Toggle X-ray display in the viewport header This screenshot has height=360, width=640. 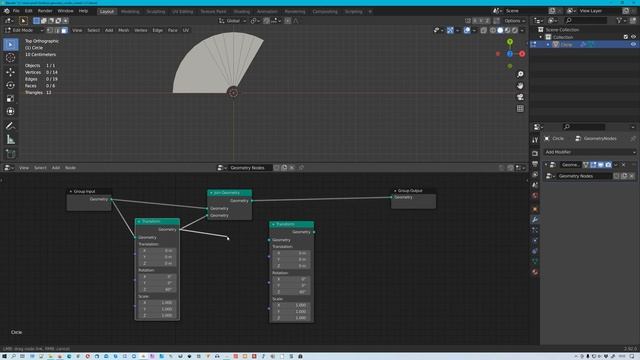[x=484, y=30]
